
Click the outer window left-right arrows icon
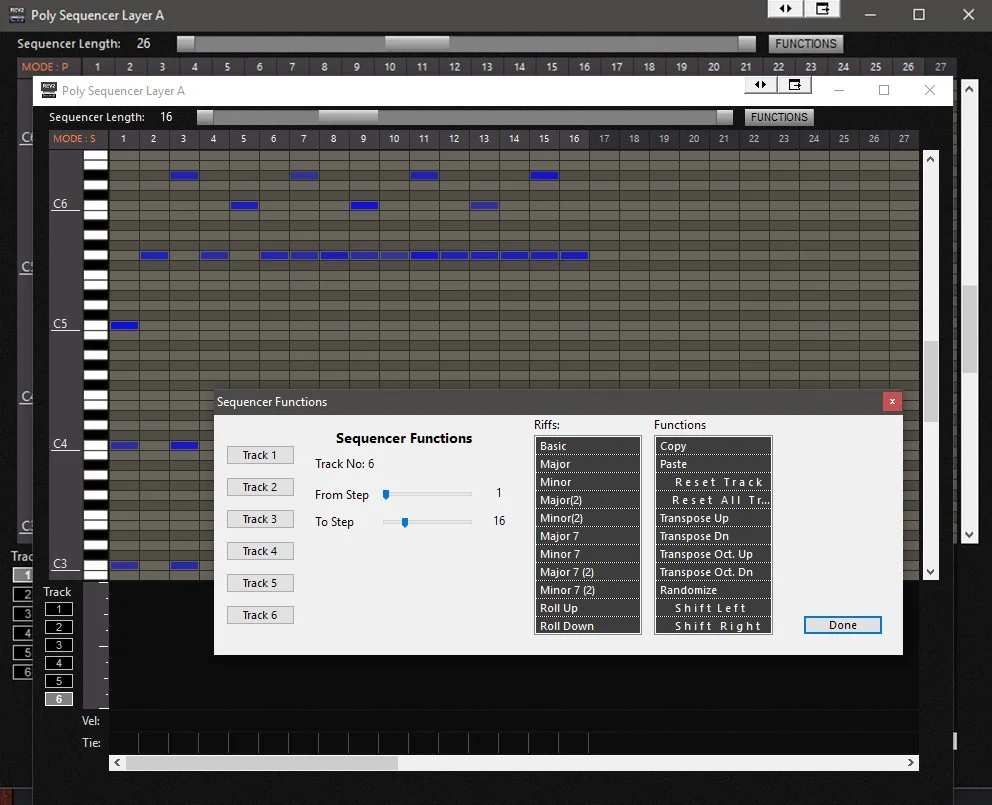pyautogui.click(x=785, y=9)
